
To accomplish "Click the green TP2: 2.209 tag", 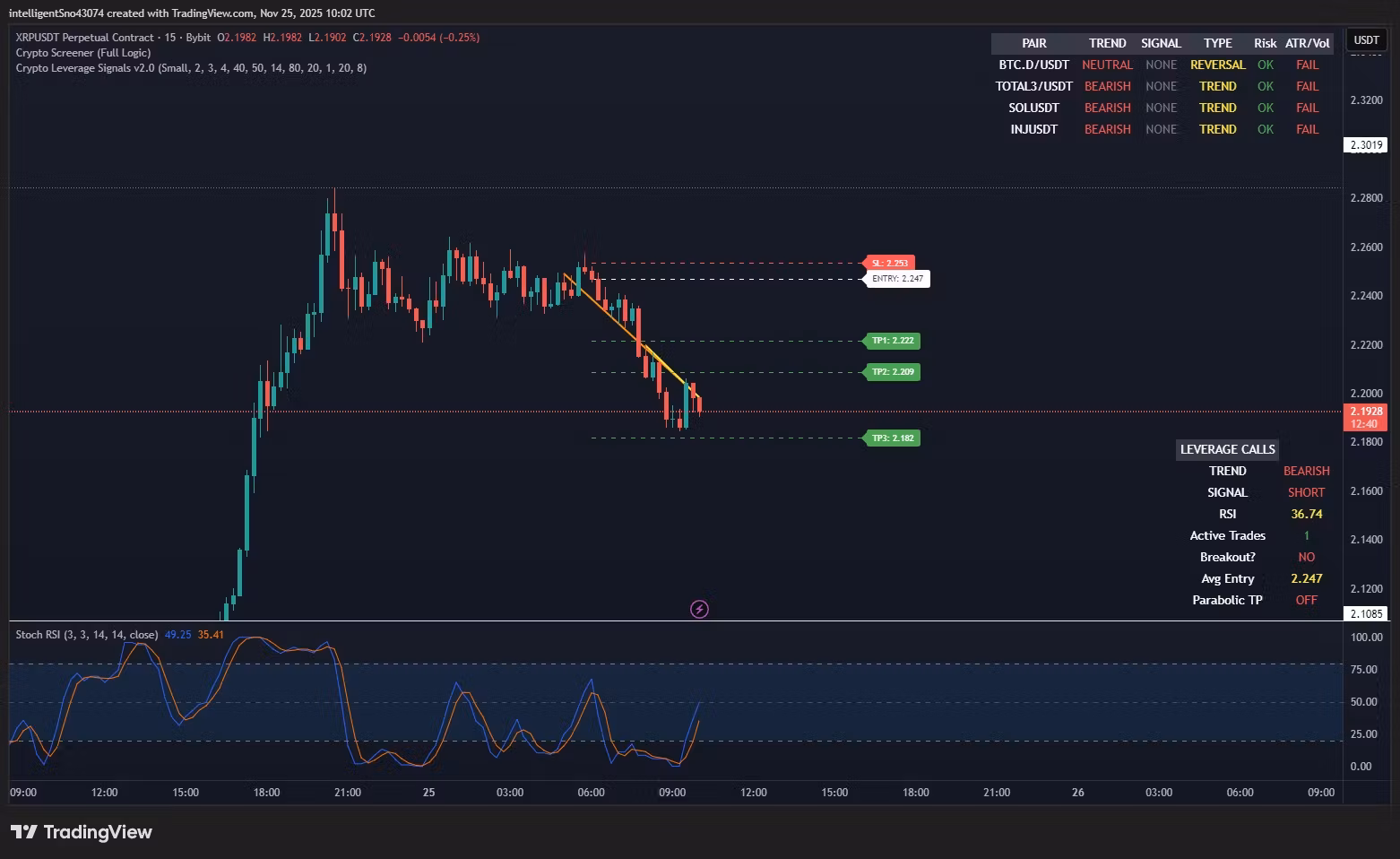I will click(892, 372).
